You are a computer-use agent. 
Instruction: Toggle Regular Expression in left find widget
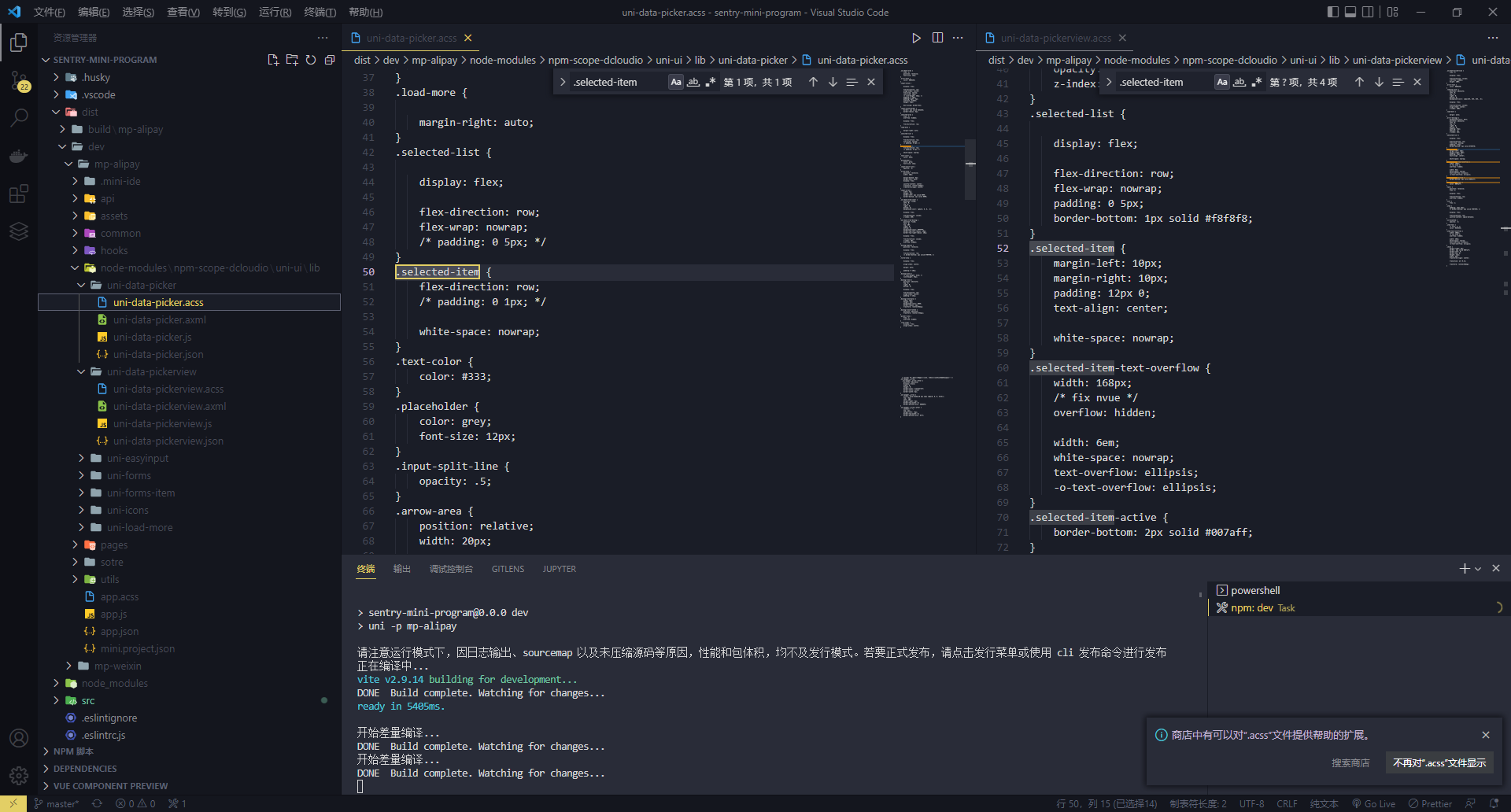tap(711, 82)
